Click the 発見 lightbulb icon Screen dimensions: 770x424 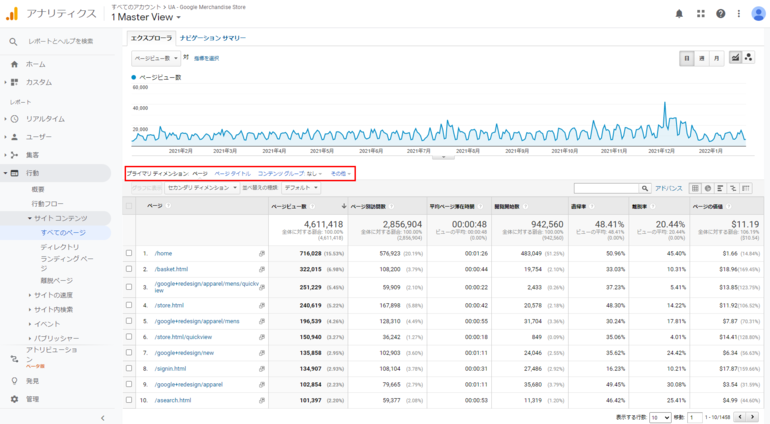click(14, 380)
